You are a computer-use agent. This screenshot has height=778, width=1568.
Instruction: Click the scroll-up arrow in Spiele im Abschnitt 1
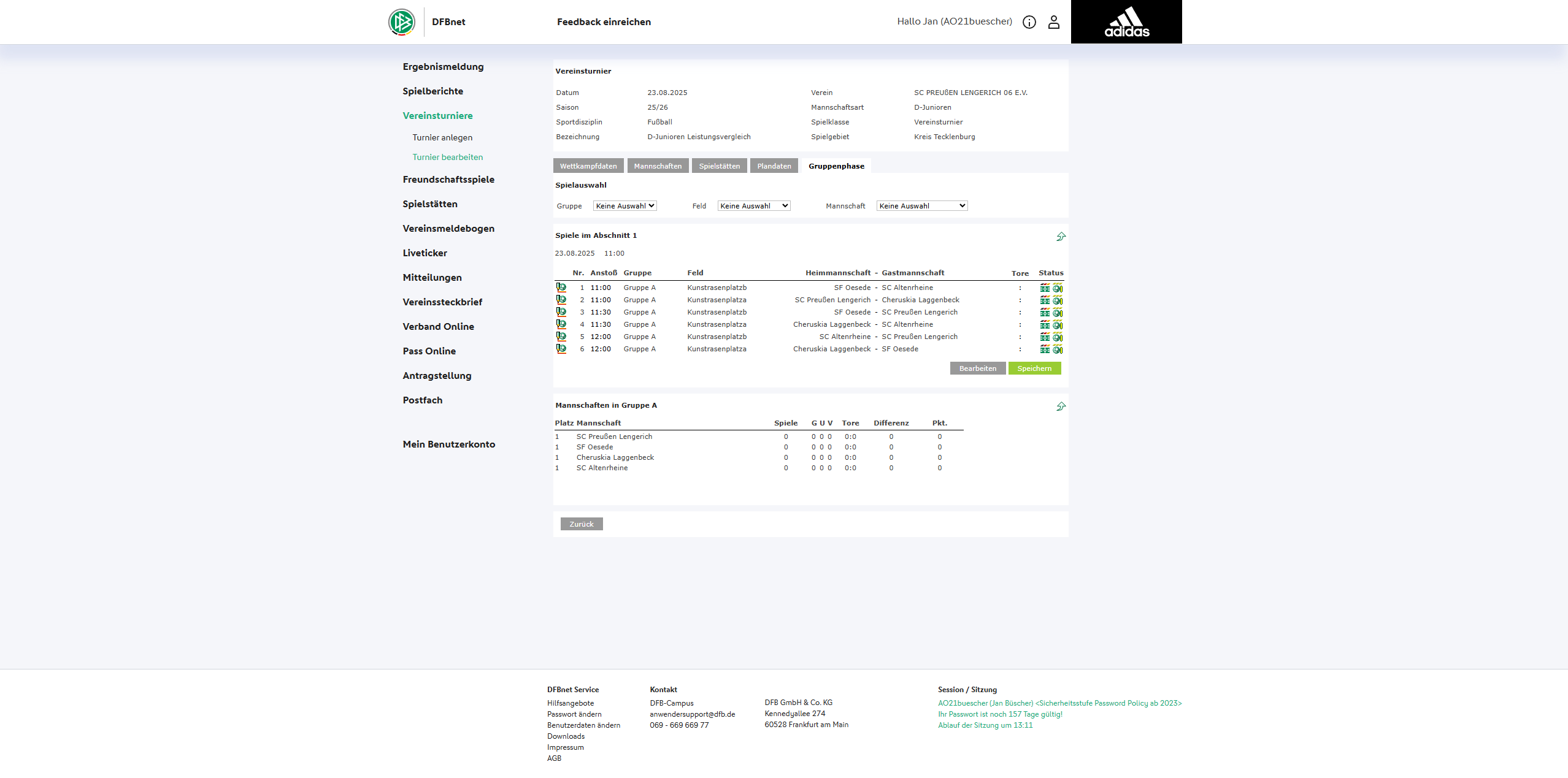coord(1061,237)
